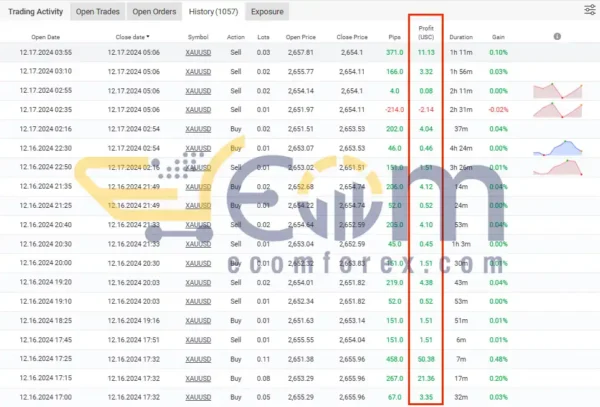The width and height of the screenshot is (600, 407).
Task: Click the gain value 0.48%
Action: pos(498,359)
